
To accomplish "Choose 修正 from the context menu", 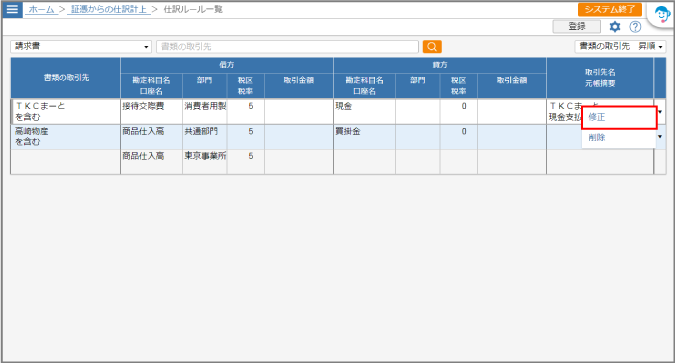I will pos(619,117).
